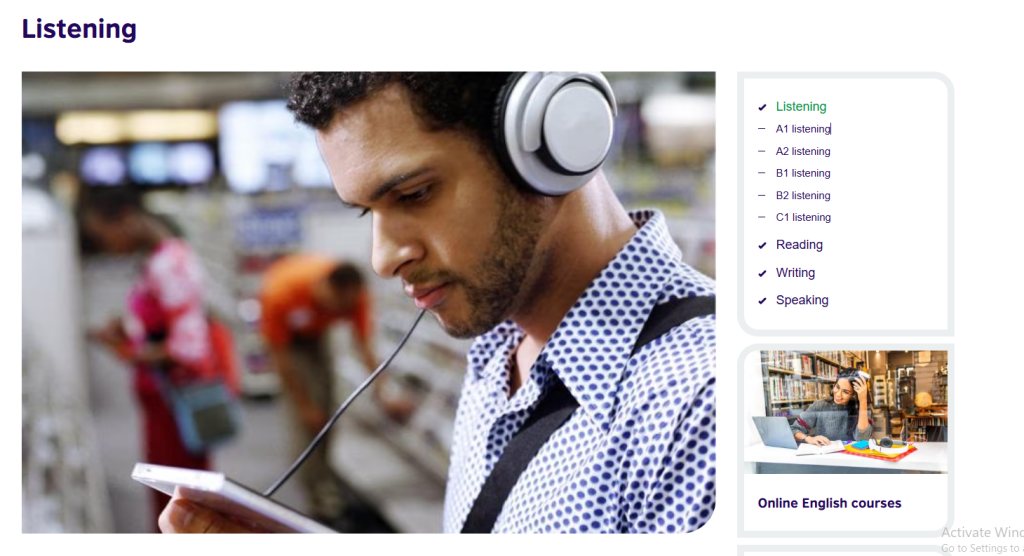Click the man with headphones main image

[368, 303]
